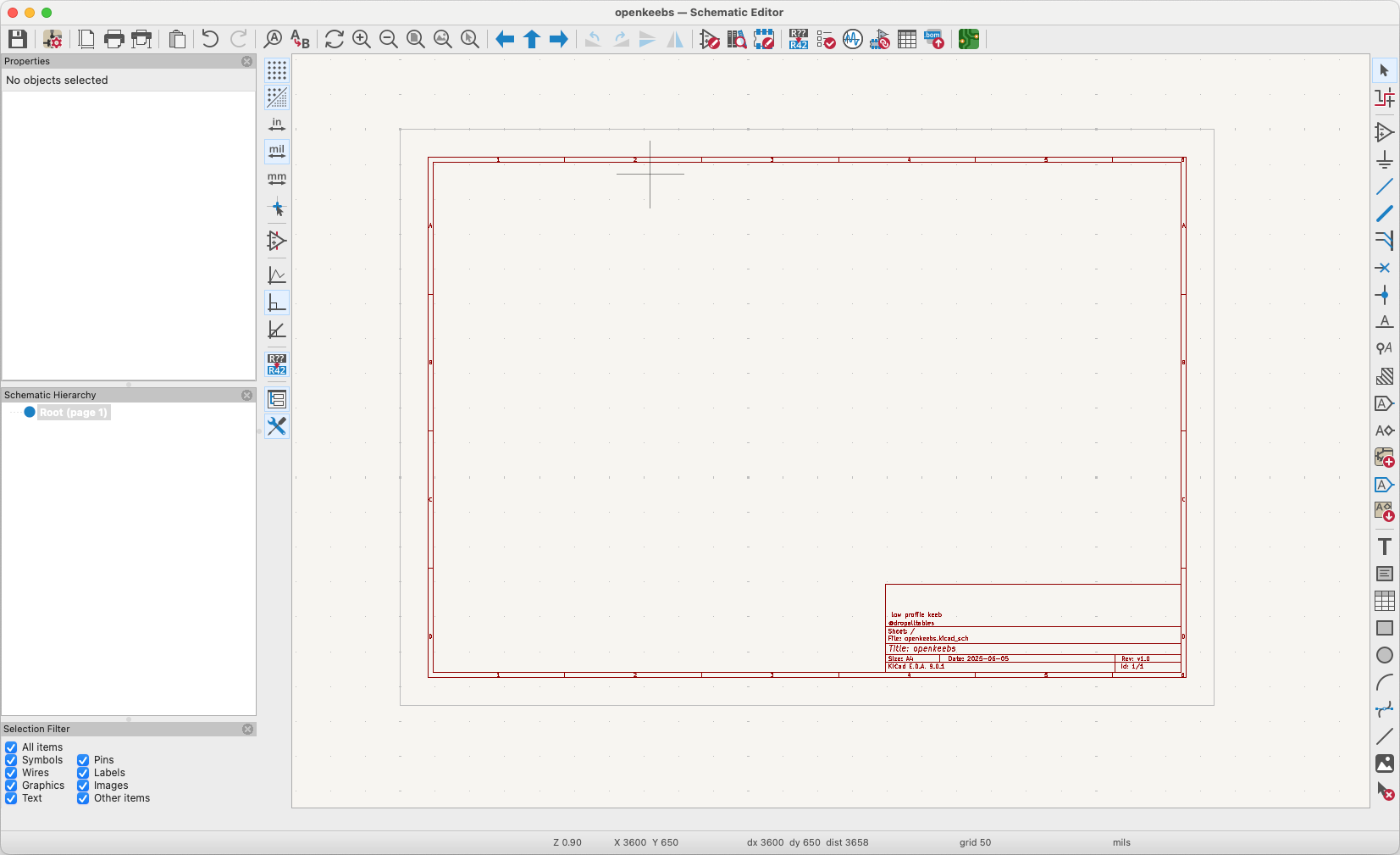
Task: Select Root (page 1) hierarchy item
Action: point(74,413)
